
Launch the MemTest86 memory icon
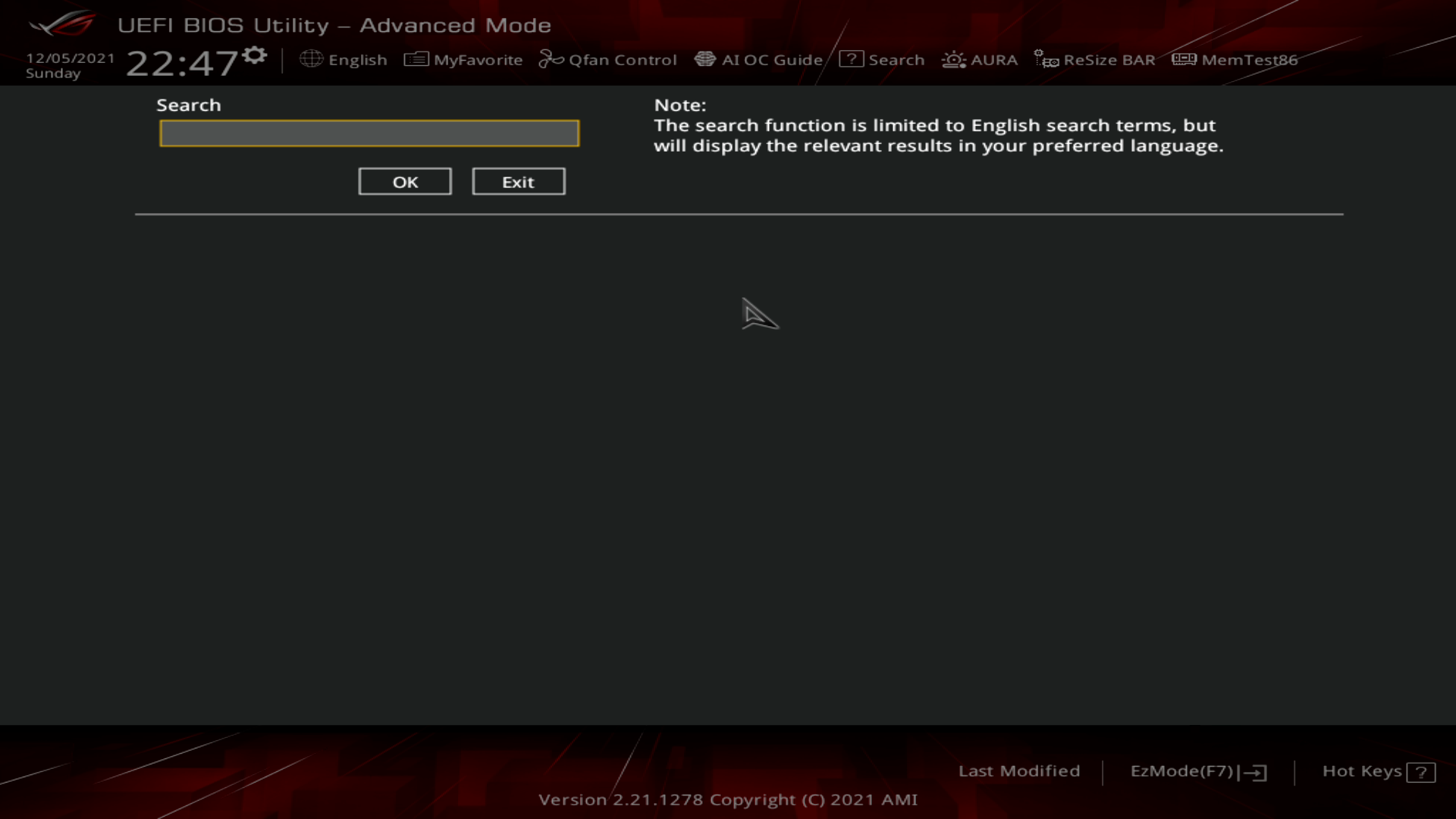tap(1184, 59)
